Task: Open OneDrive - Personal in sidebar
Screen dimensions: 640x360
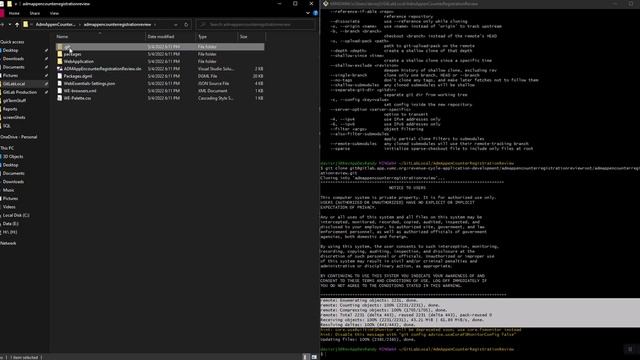Action: click(x=19, y=137)
